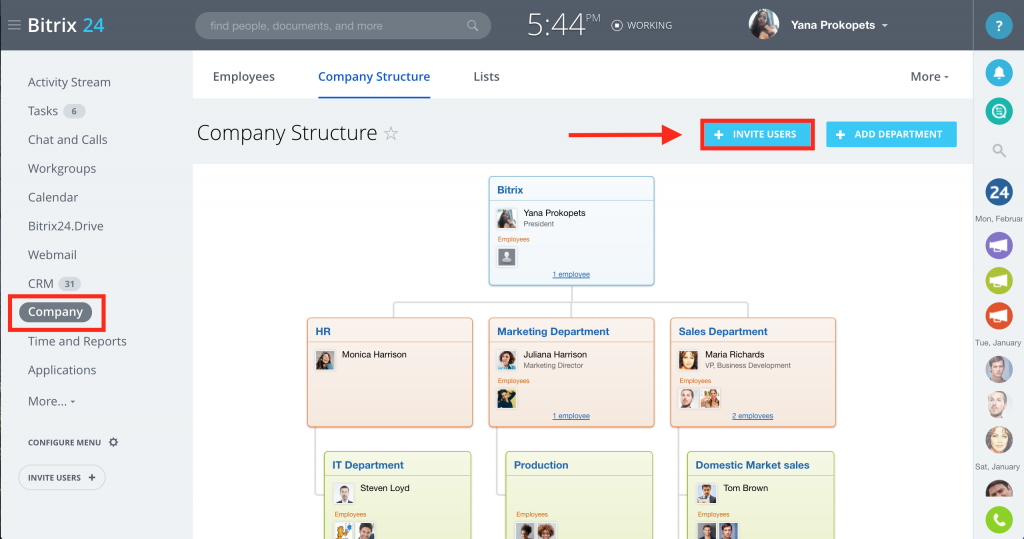Click the green phone call icon
The width and height of the screenshot is (1024, 539).
coord(999,520)
